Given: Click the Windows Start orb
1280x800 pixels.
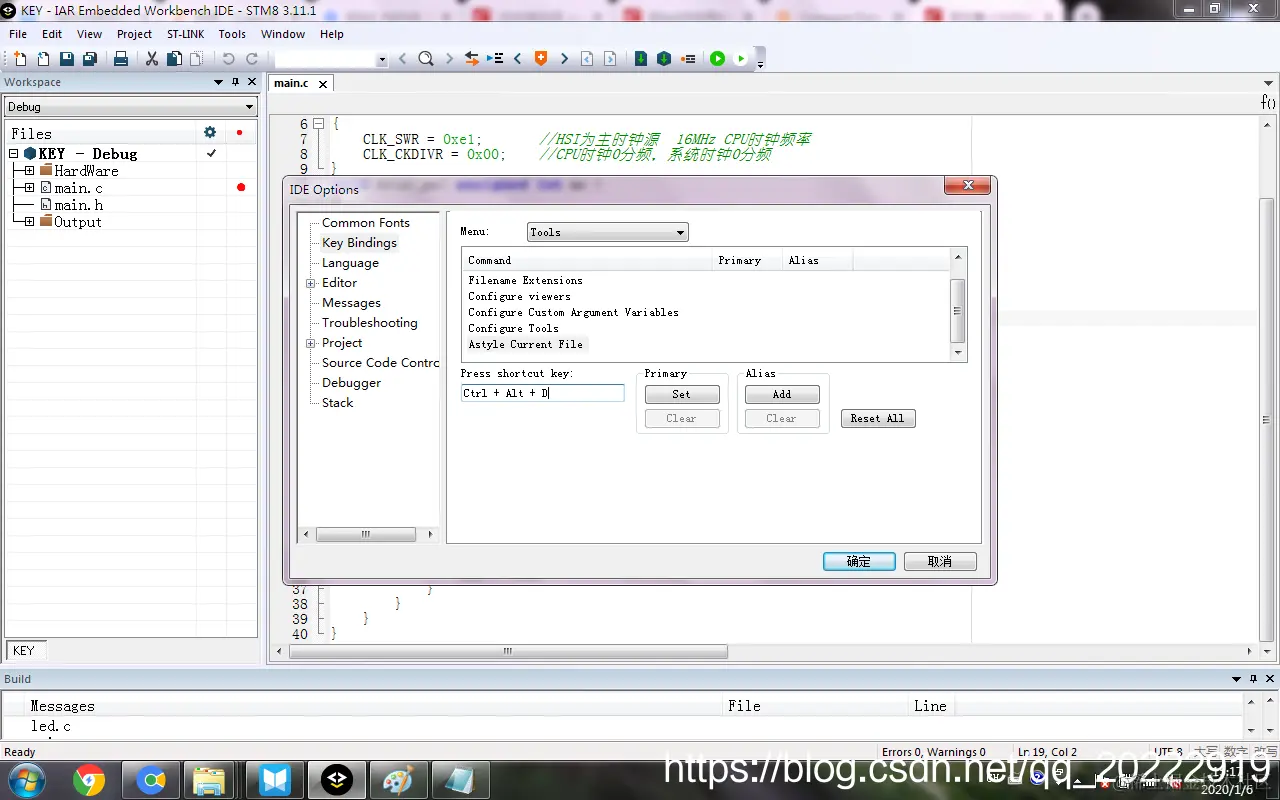Looking at the screenshot, I should pos(25,780).
